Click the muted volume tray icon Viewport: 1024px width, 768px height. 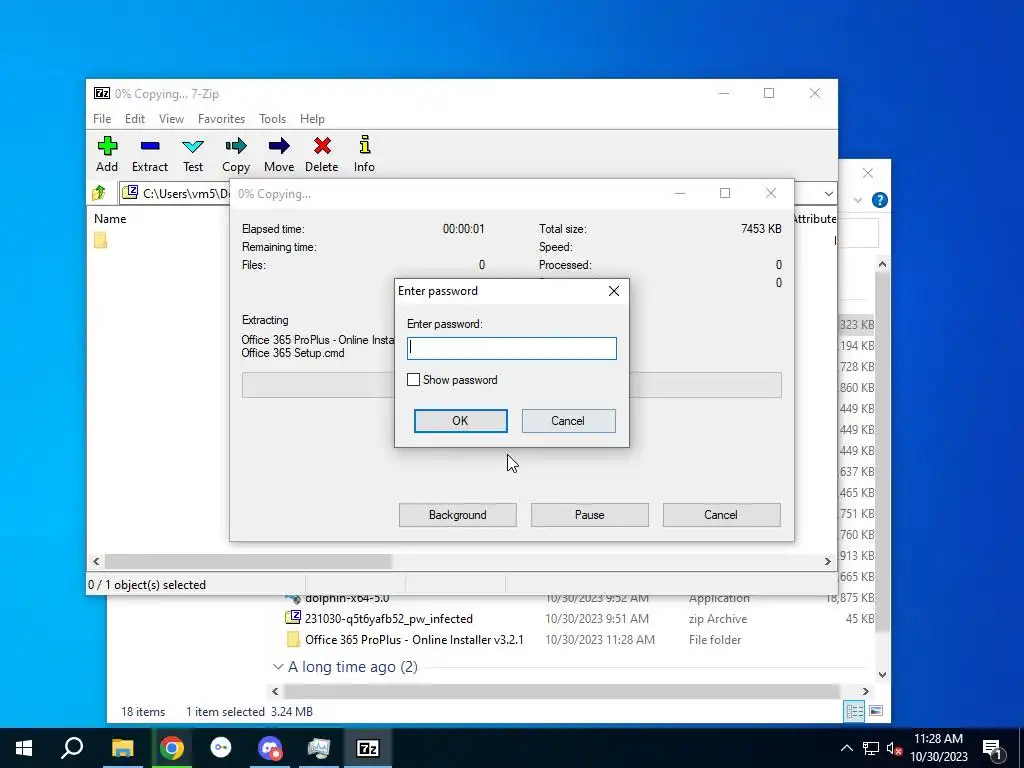tap(894, 748)
